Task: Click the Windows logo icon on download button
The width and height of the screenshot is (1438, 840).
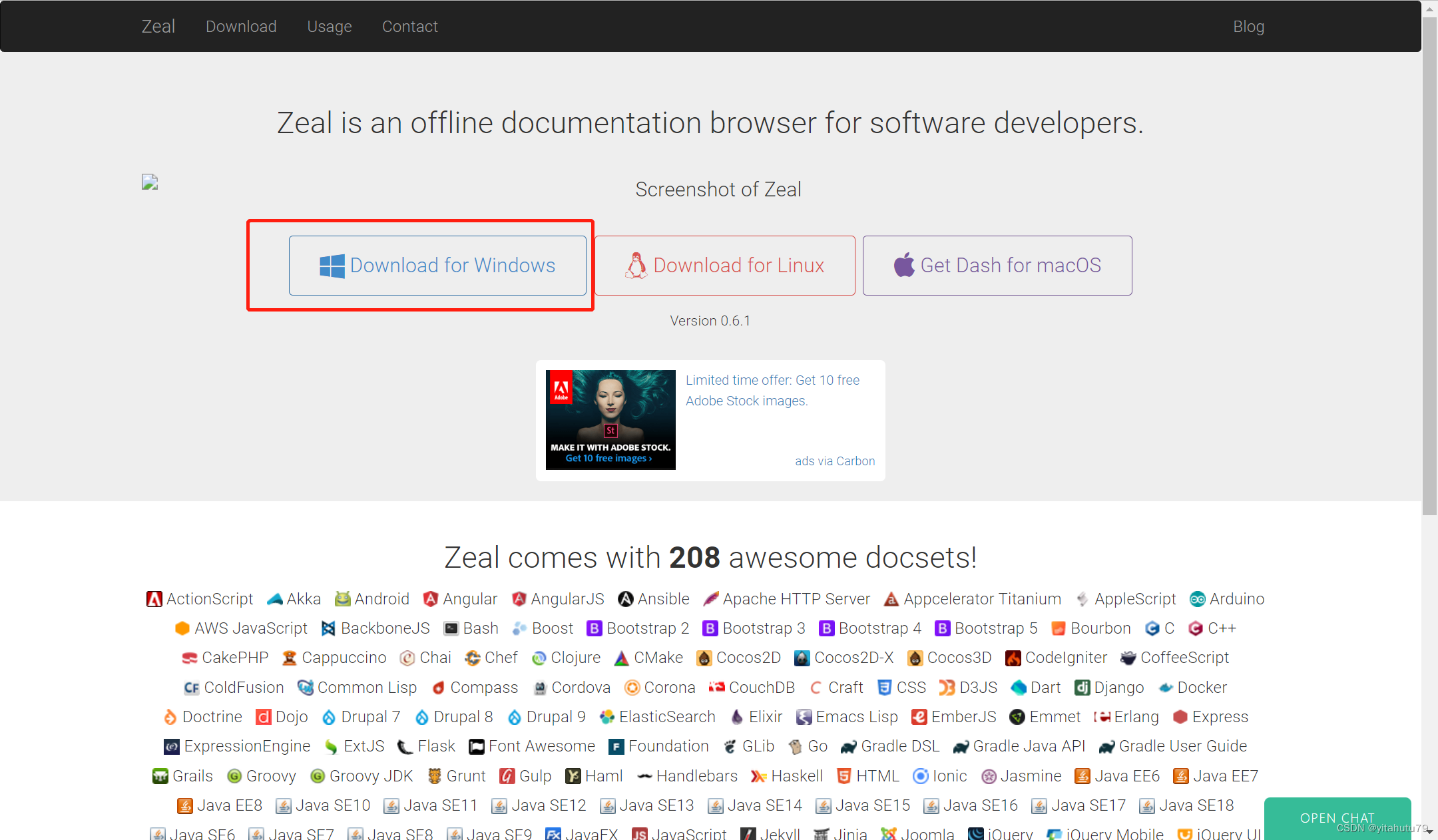Action: click(331, 265)
